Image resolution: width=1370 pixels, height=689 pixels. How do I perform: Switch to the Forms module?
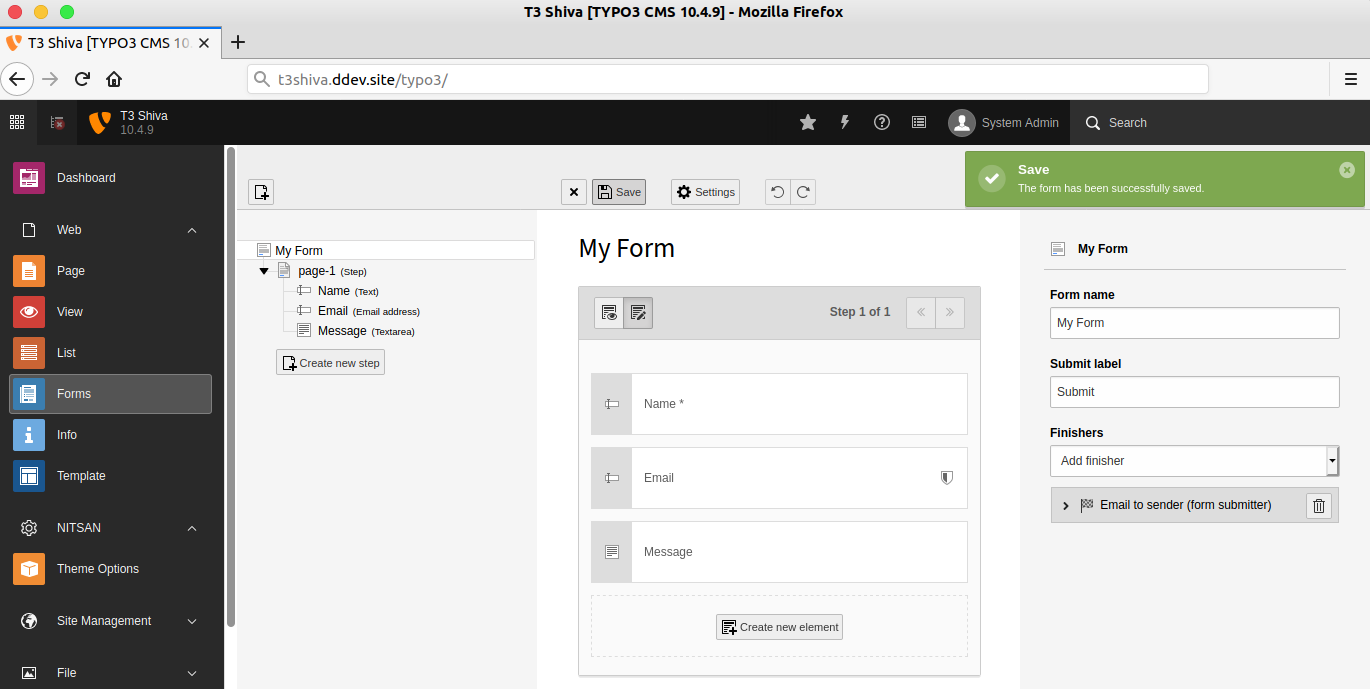pos(110,393)
